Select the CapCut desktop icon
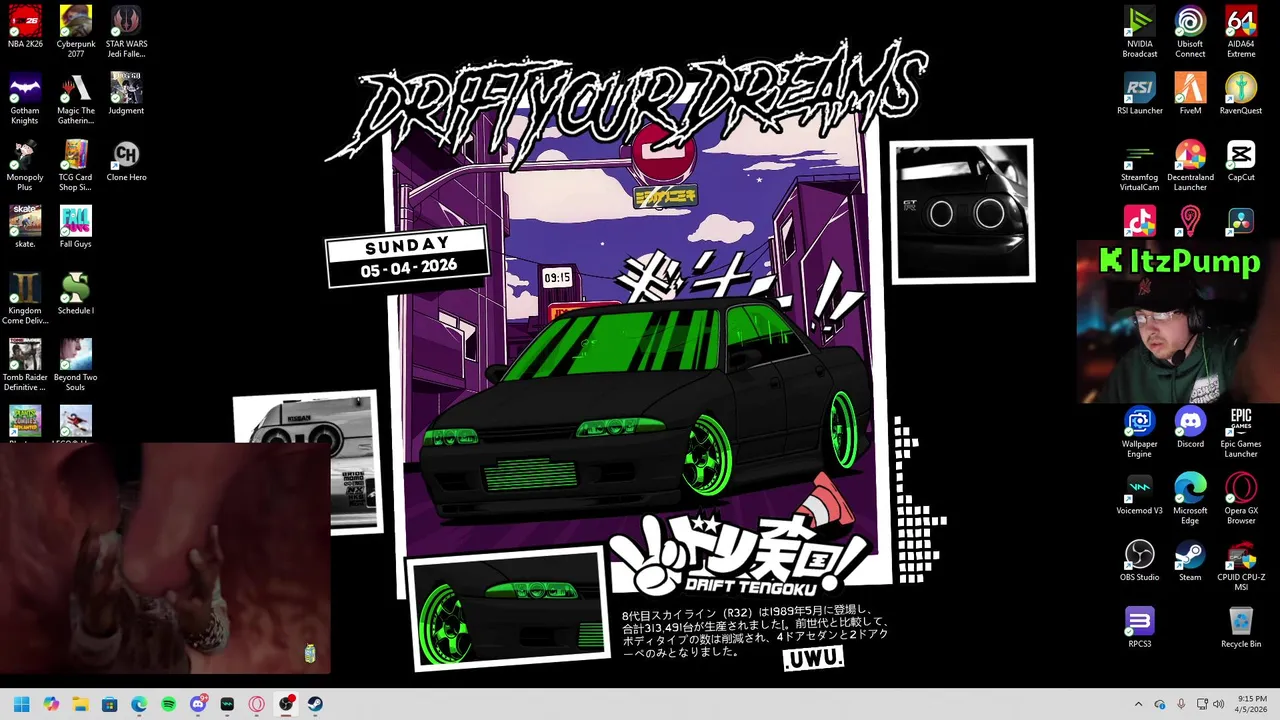Viewport: 1280px width, 720px height. coord(1241,160)
